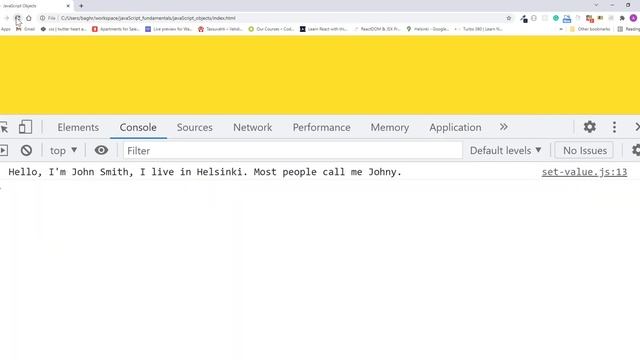The width and height of the screenshot is (640, 360).
Task: Open the Learn React bookmark
Action: point(323,29)
